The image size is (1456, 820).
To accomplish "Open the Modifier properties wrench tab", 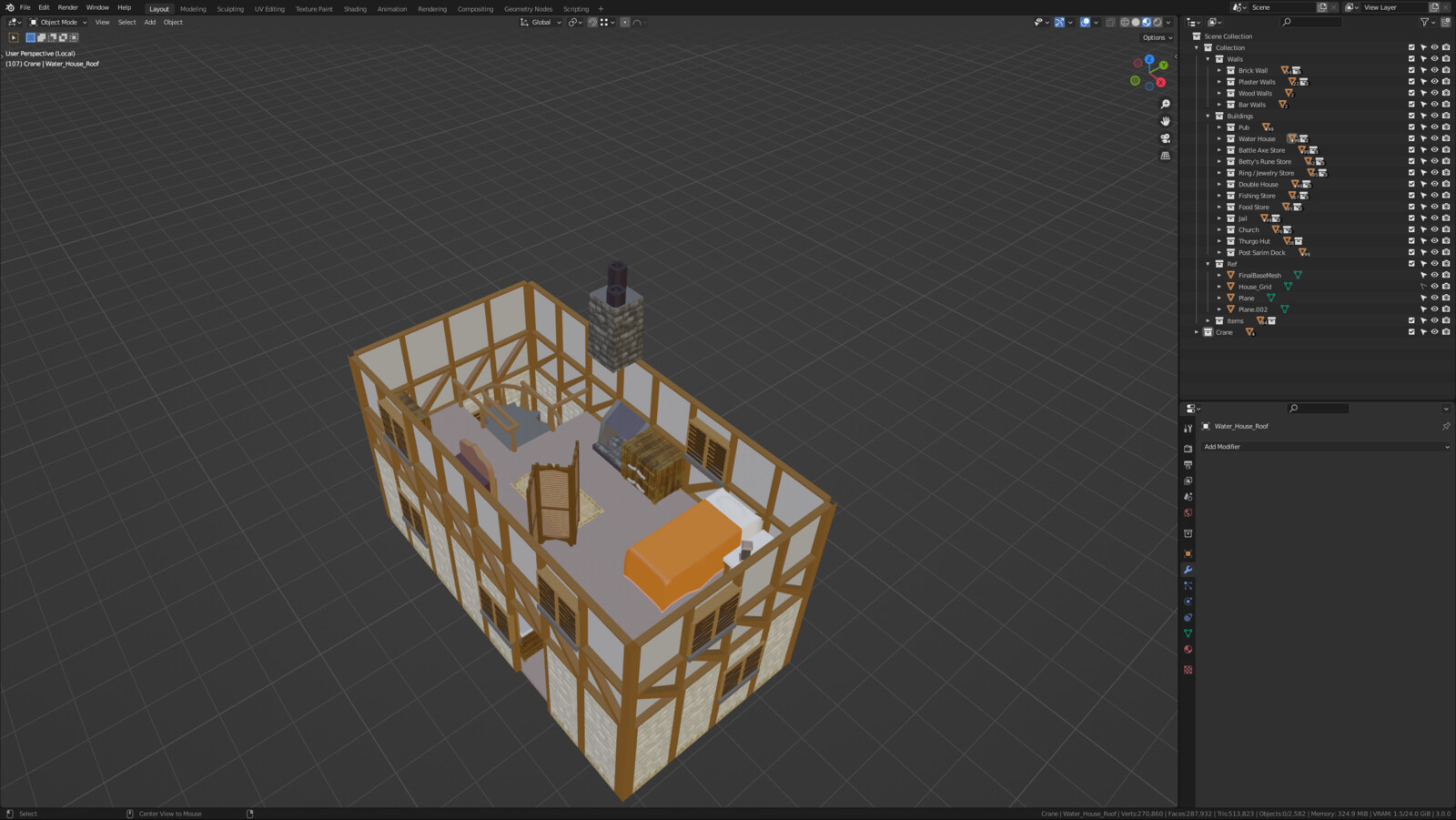I will pos(1188,570).
